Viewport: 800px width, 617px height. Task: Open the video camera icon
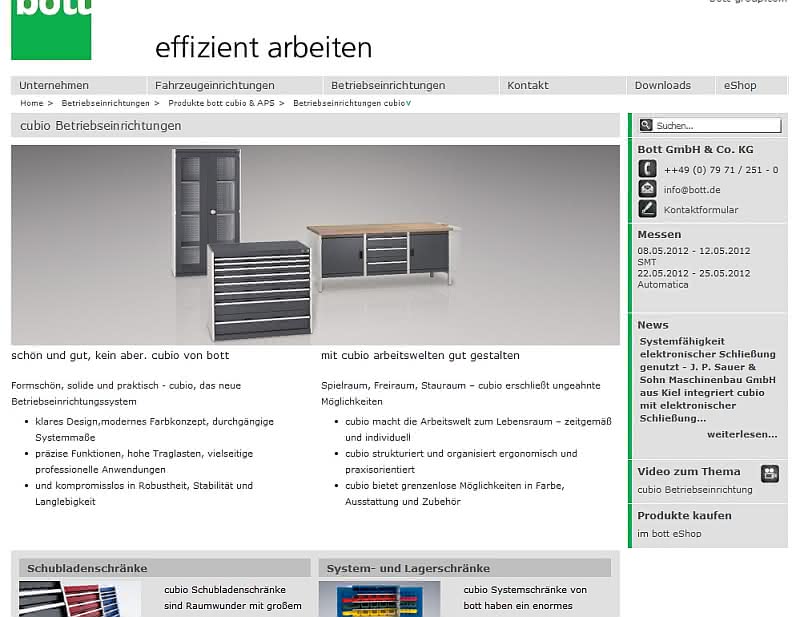click(x=770, y=474)
